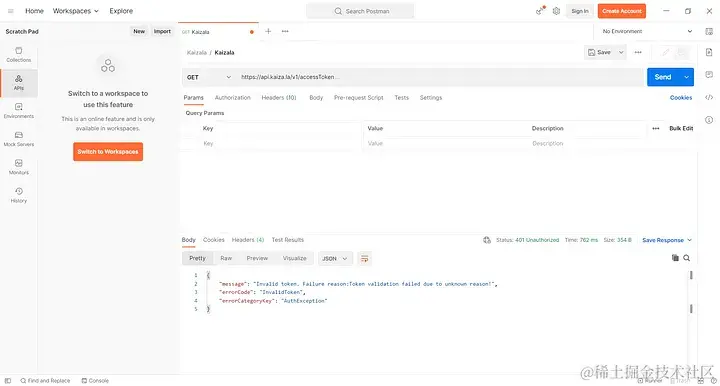Image resolution: width=720 pixels, height=386 pixels.
Task: Copy response body to clipboard
Action: [x=675, y=258]
